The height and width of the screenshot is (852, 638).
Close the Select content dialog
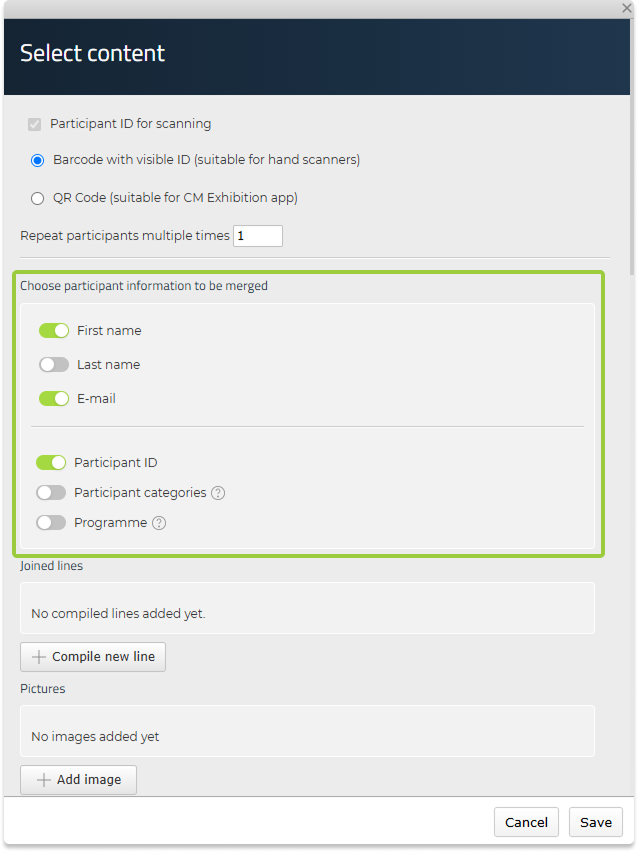[626, 8]
